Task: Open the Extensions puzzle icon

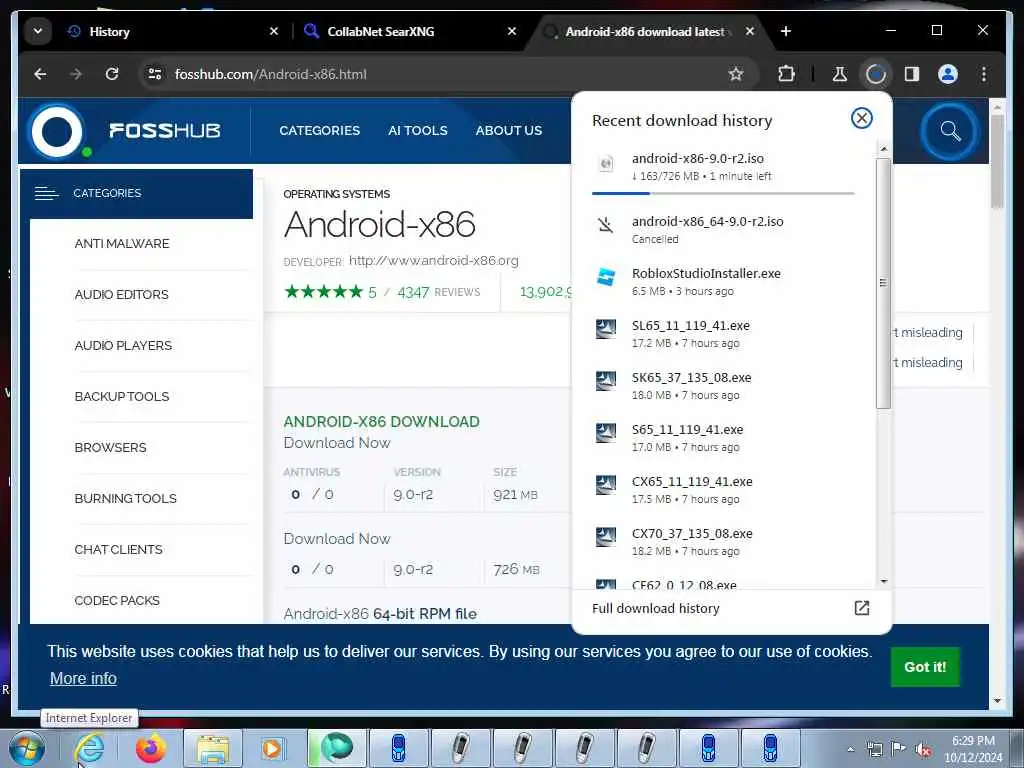Action: 787,74
